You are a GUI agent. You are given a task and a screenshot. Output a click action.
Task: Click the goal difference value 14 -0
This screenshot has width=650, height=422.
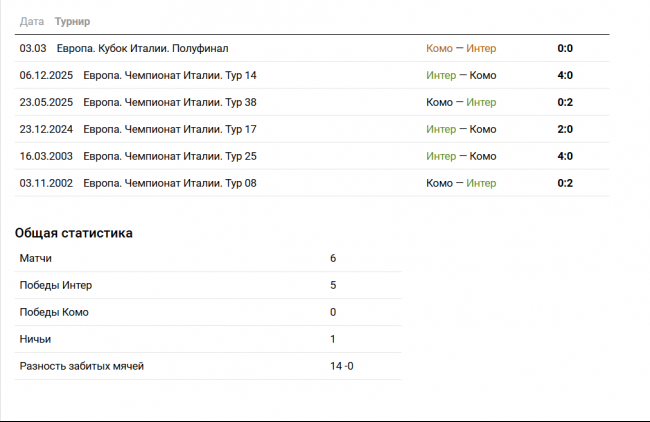tap(342, 366)
